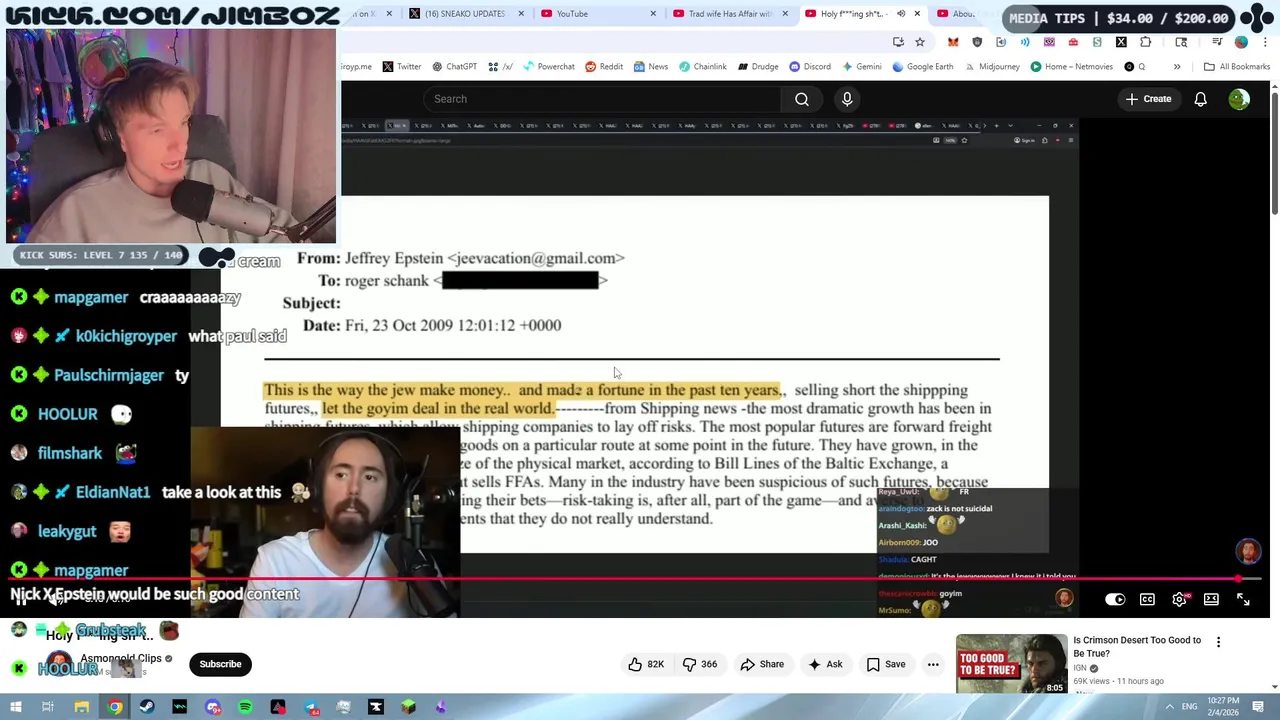The width and height of the screenshot is (1280, 720).
Task: Open Google Earth bookmark
Action: tap(923, 67)
